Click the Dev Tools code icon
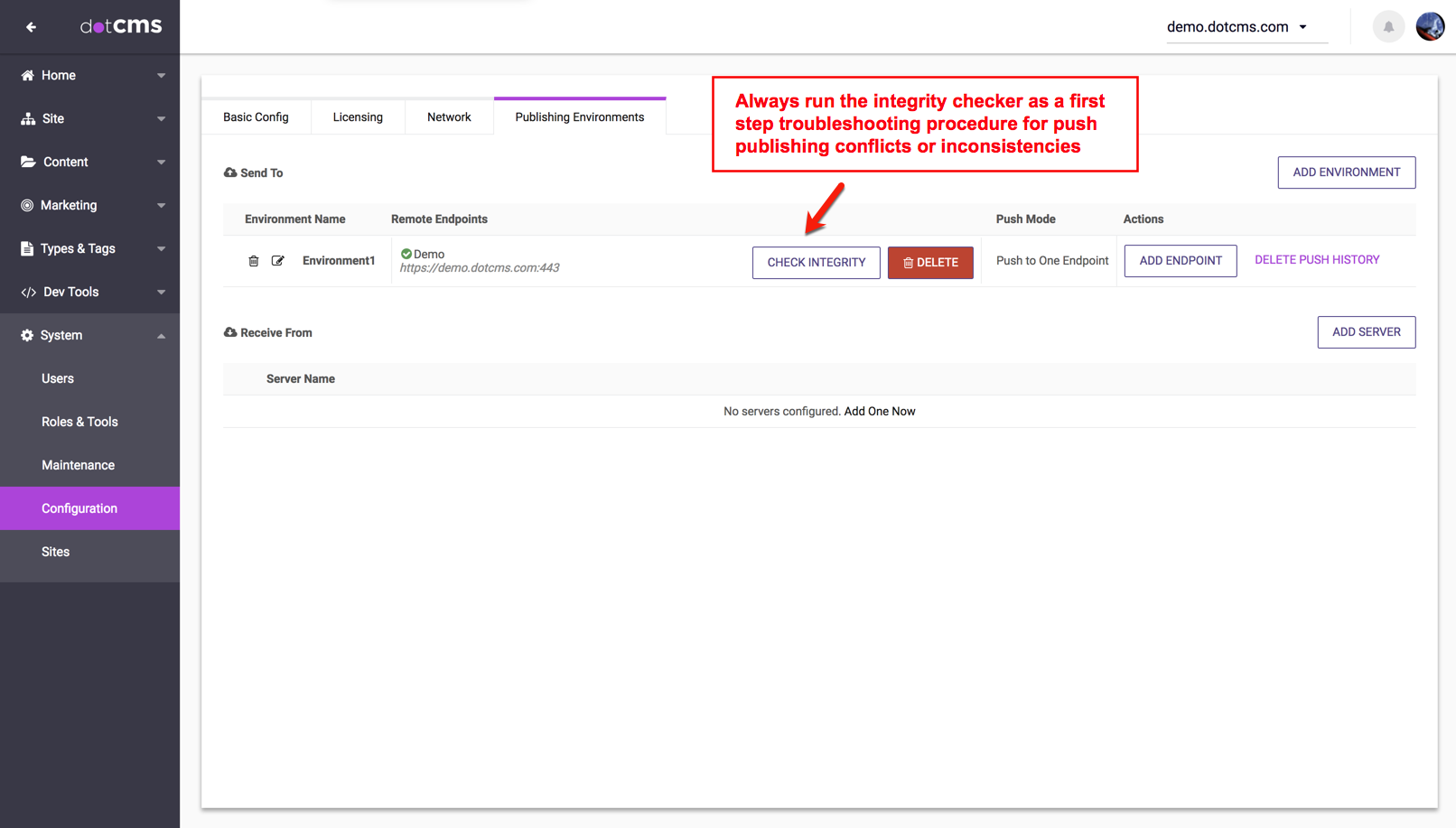This screenshot has width=1456, height=828. pos(28,292)
